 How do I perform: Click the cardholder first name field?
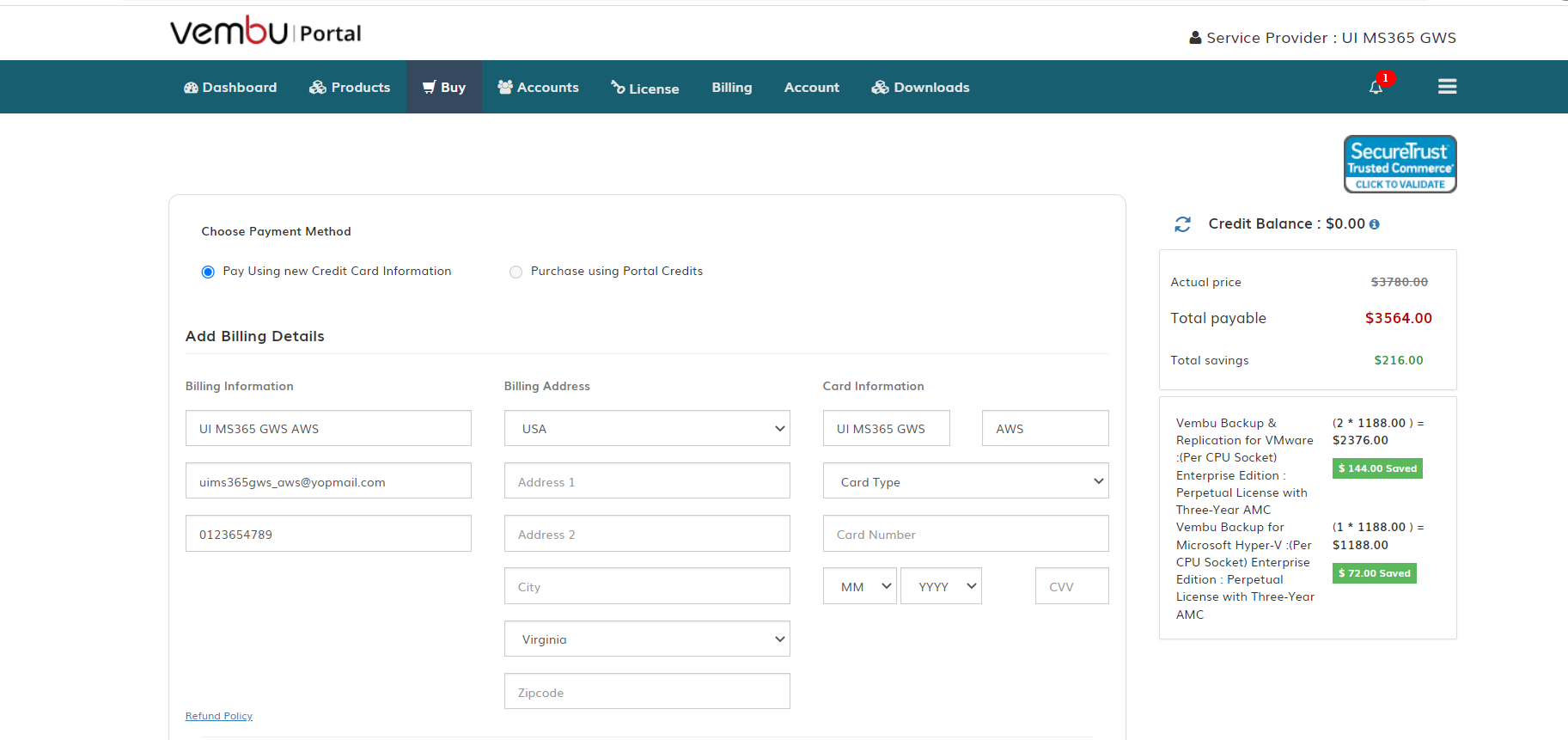tap(887, 428)
